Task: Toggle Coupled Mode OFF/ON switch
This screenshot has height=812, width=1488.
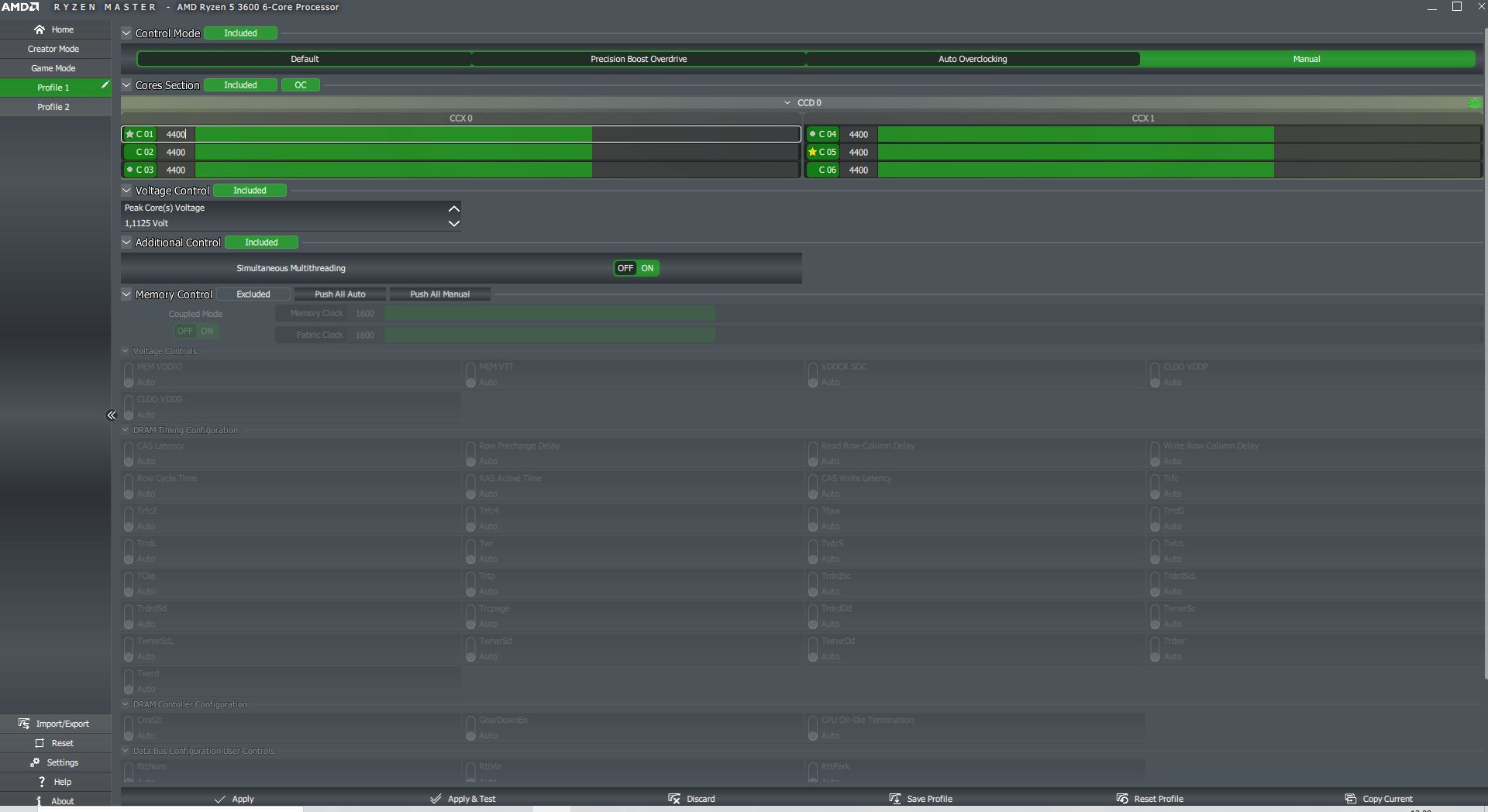Action: 195,331
